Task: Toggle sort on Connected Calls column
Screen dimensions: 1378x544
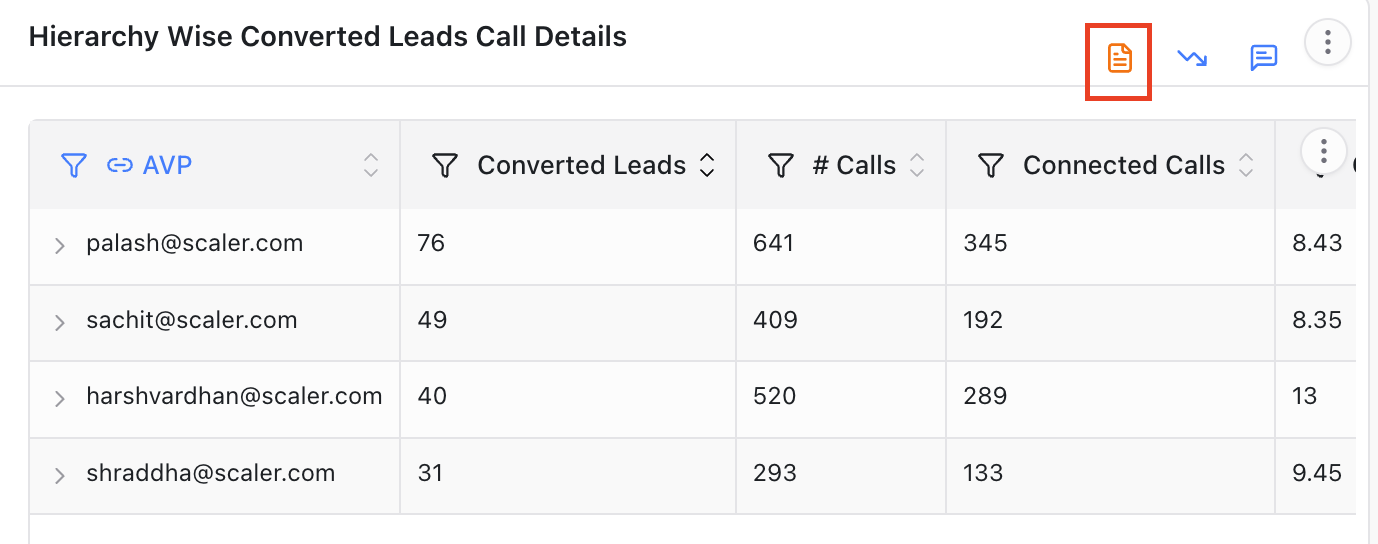Action: tap(1246, 165)
